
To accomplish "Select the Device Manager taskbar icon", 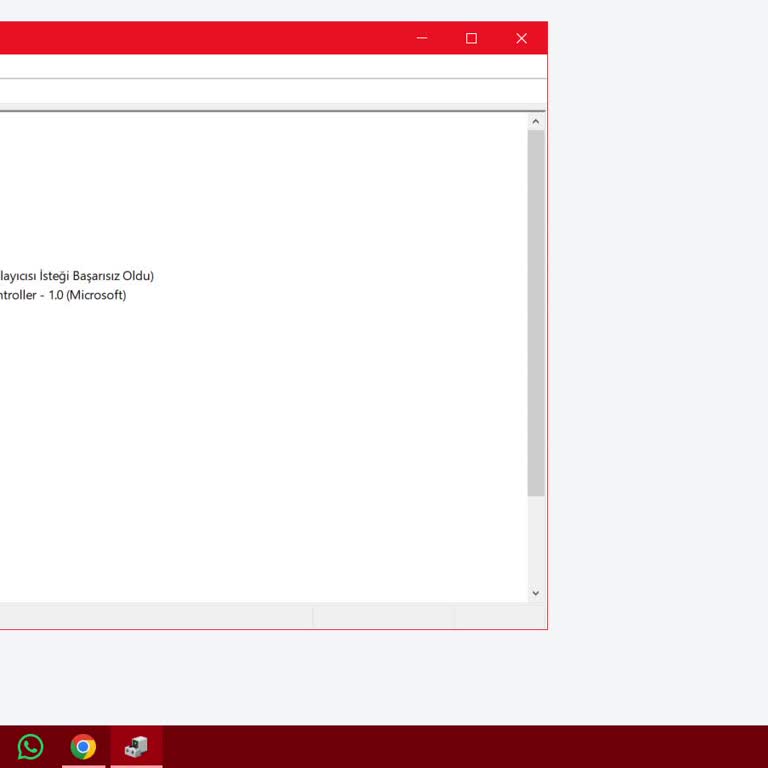I will click(136, 746).
